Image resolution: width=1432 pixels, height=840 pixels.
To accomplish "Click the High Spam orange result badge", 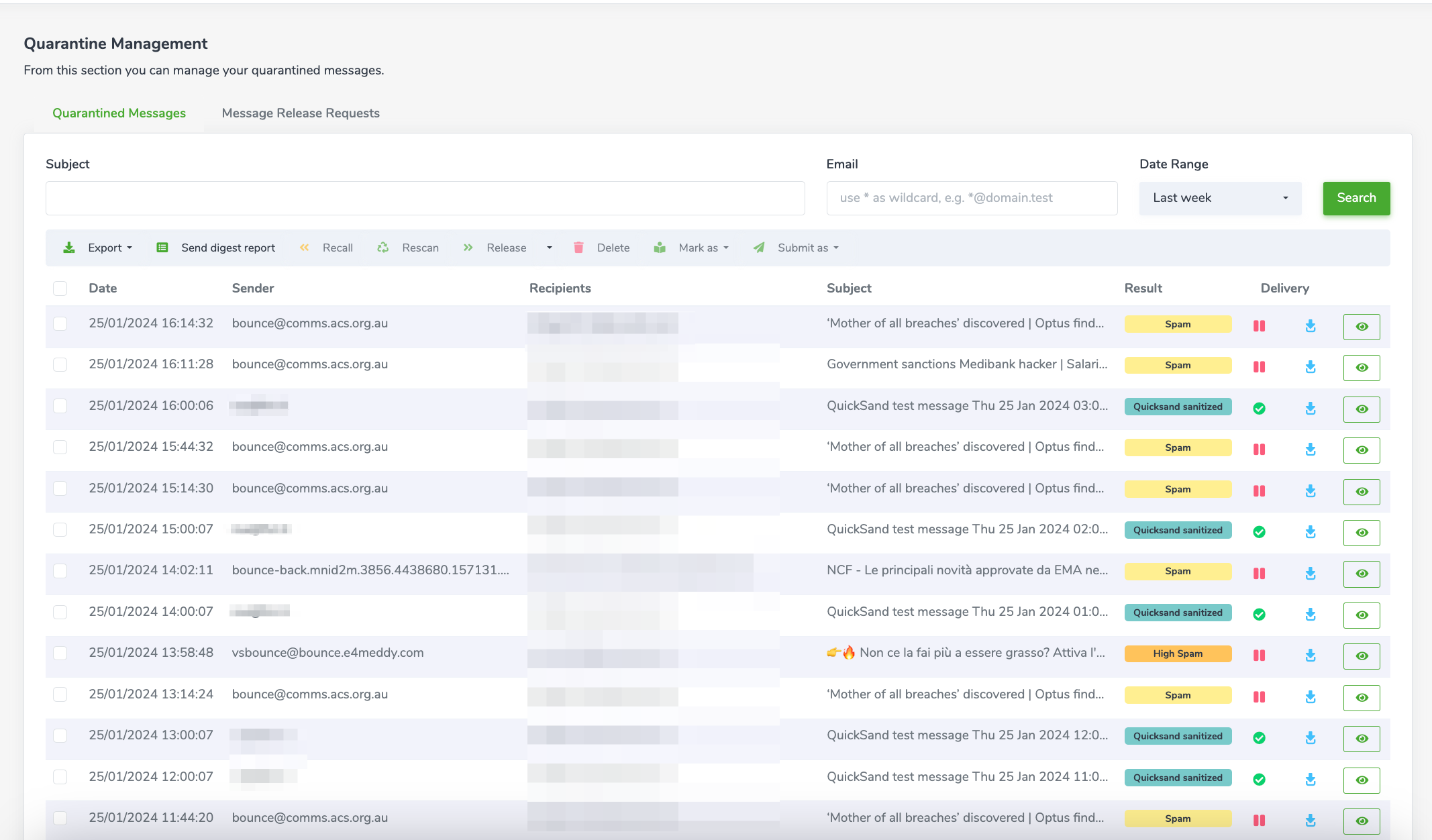I will tap(1178, 653).
